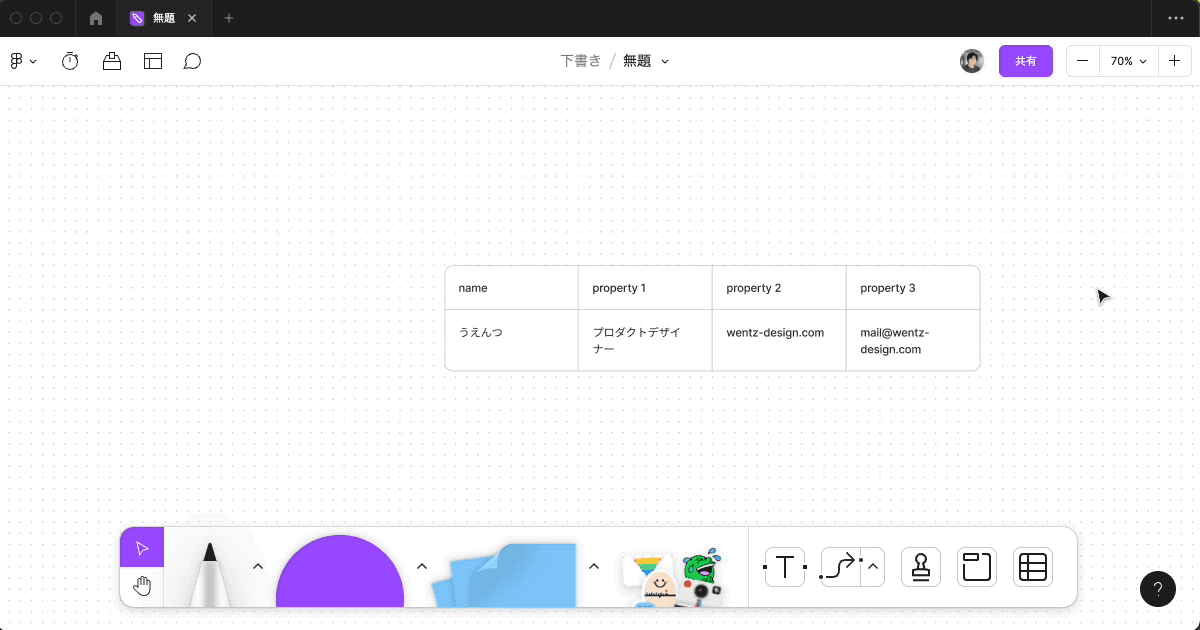
Task: Open the window more options menu
Action: (x=1176, y=18)
